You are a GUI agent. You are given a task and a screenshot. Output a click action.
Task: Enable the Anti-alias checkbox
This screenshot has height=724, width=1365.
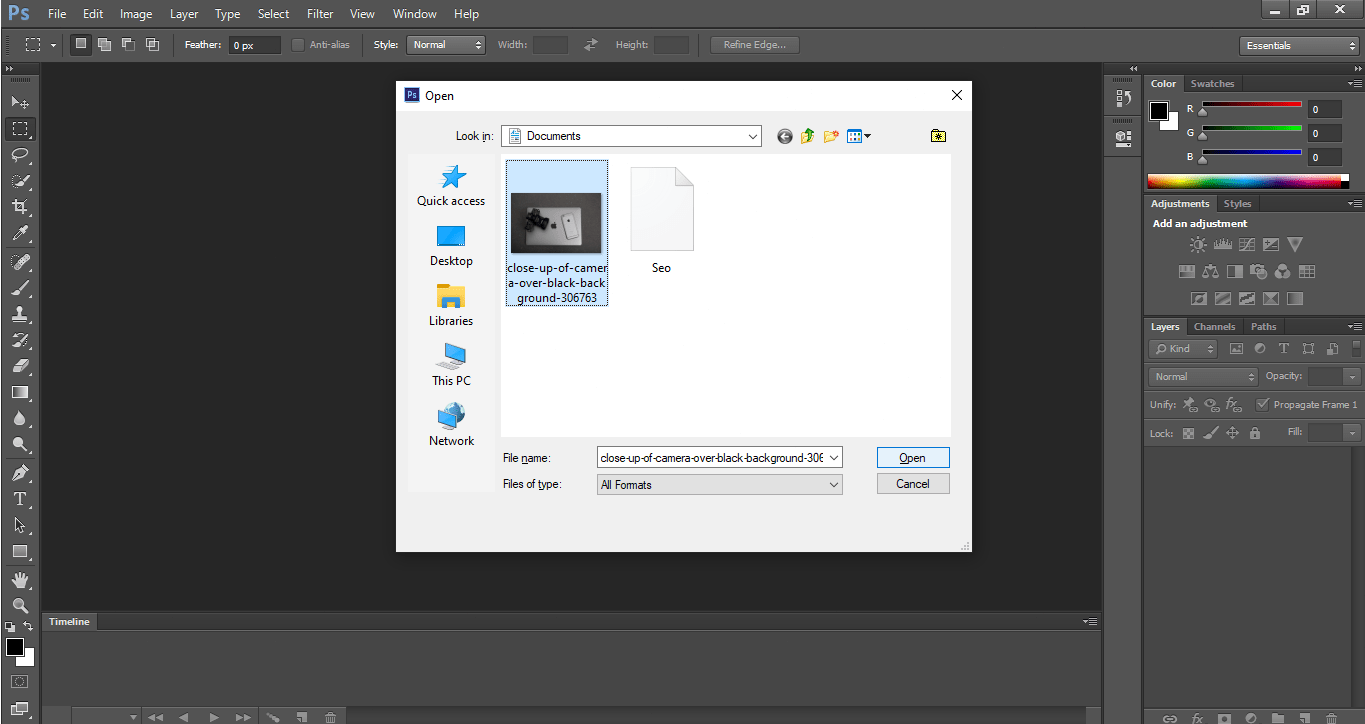click(x=297, y=44)
